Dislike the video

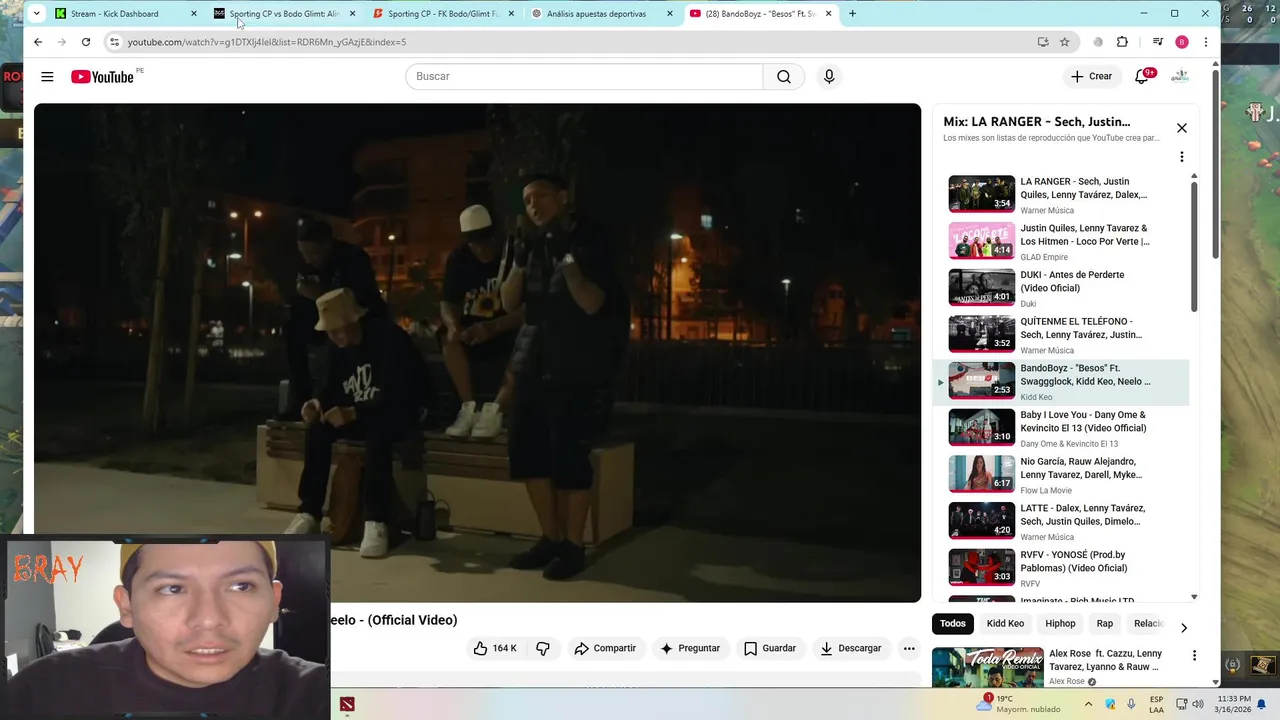tap(543, 648)
